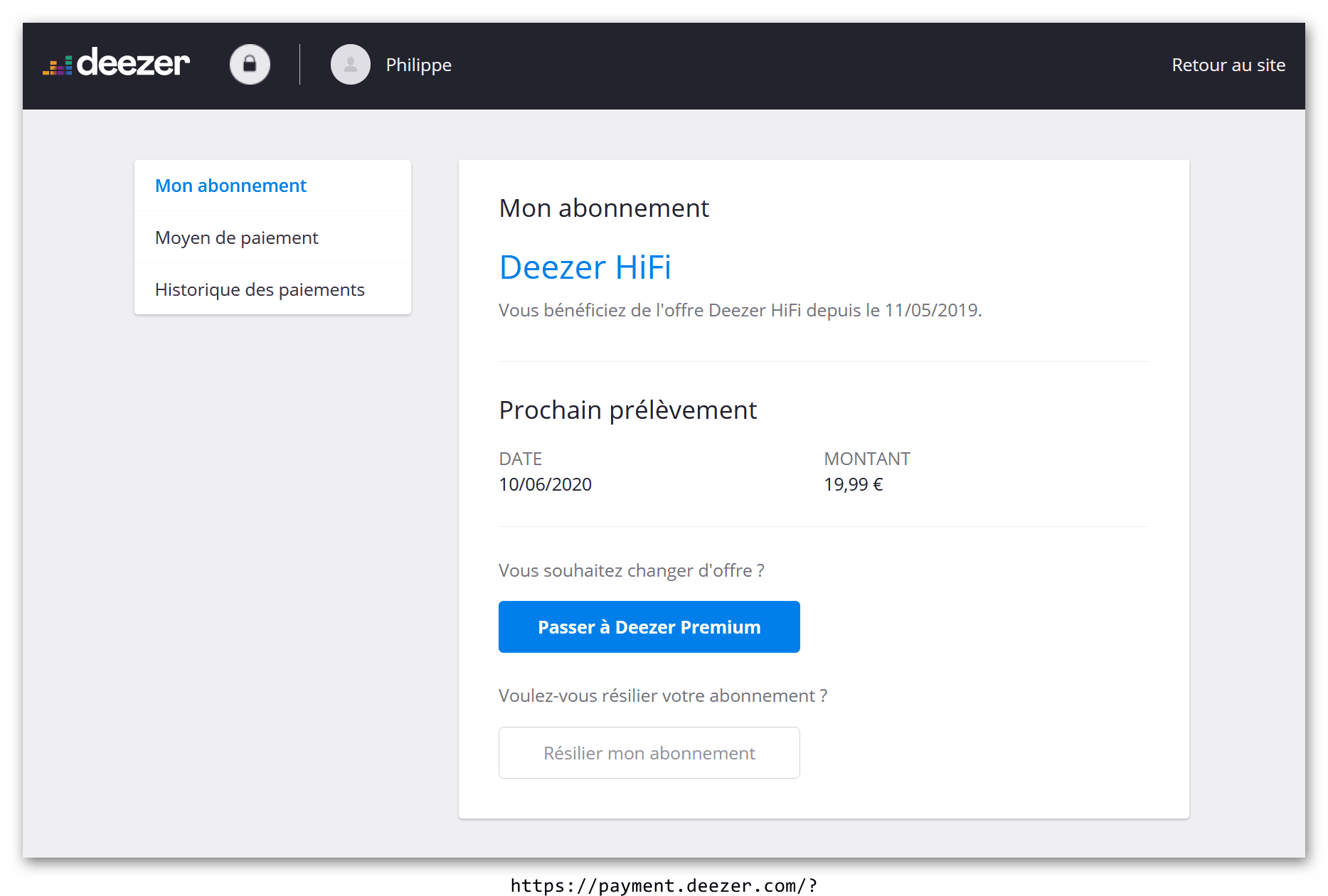
Task: Open the Moyen de paiement sidebar item
Action: [x=272, y=238]
